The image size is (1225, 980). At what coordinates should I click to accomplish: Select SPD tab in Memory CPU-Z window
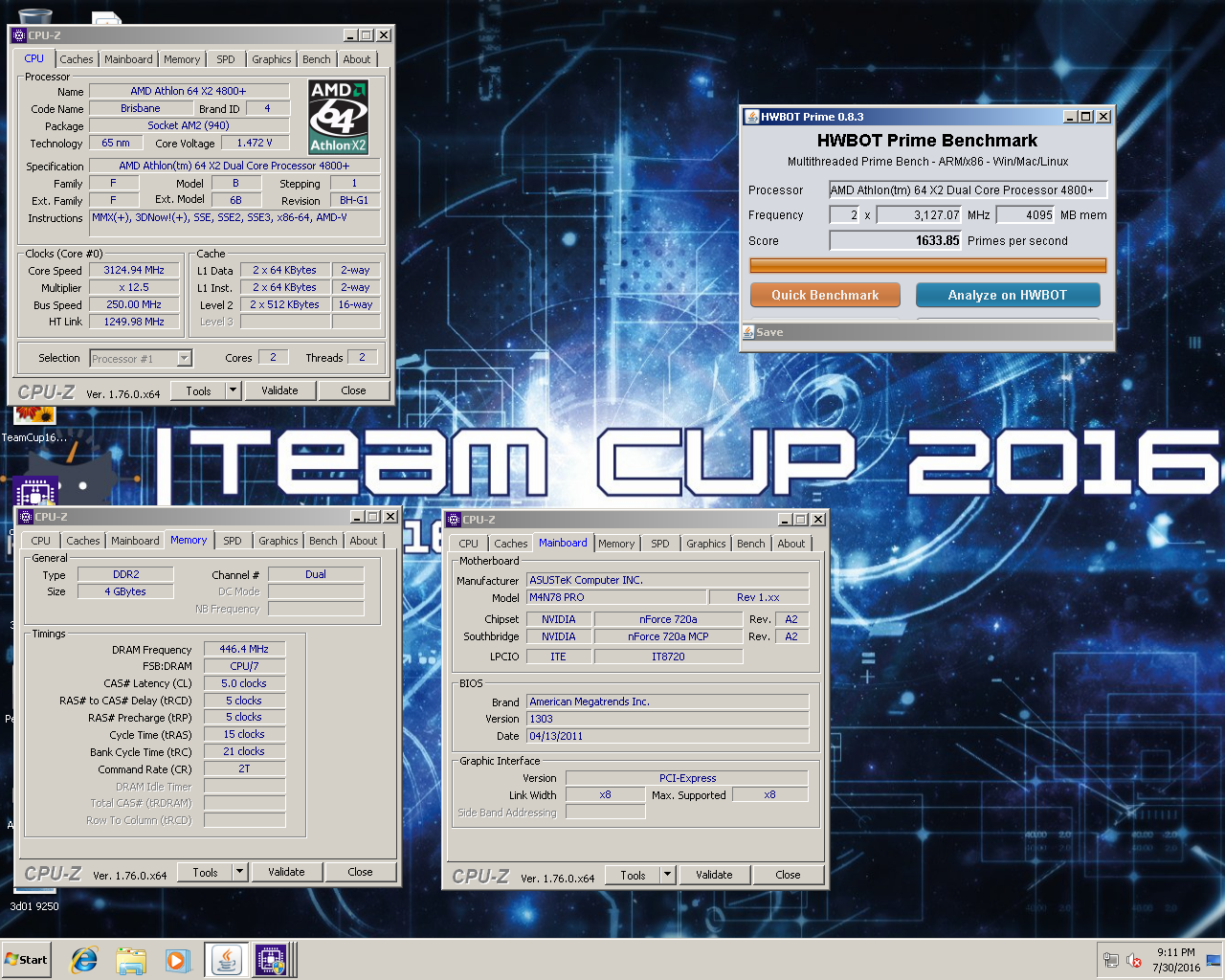pyautogui.click(x=233, y=541)
